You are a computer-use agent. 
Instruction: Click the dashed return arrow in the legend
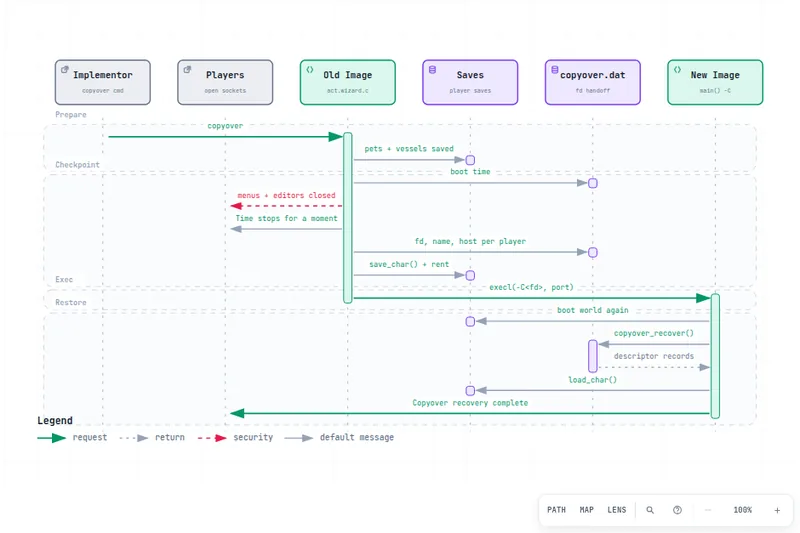(134, 438)
